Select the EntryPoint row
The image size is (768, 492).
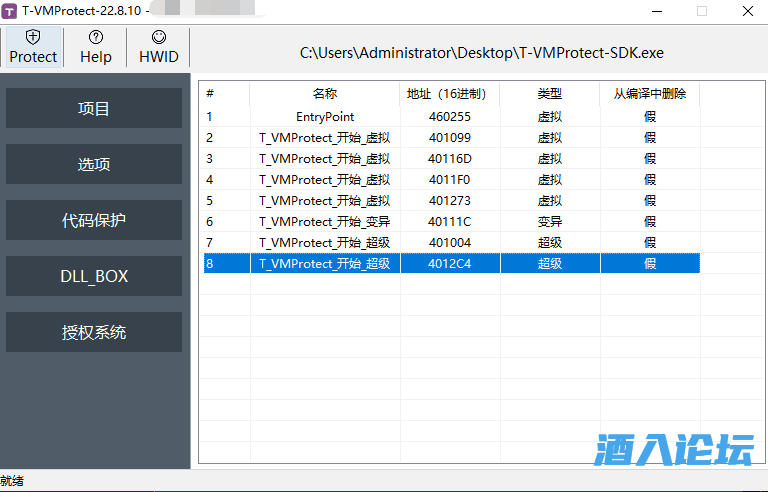(324, 116)
